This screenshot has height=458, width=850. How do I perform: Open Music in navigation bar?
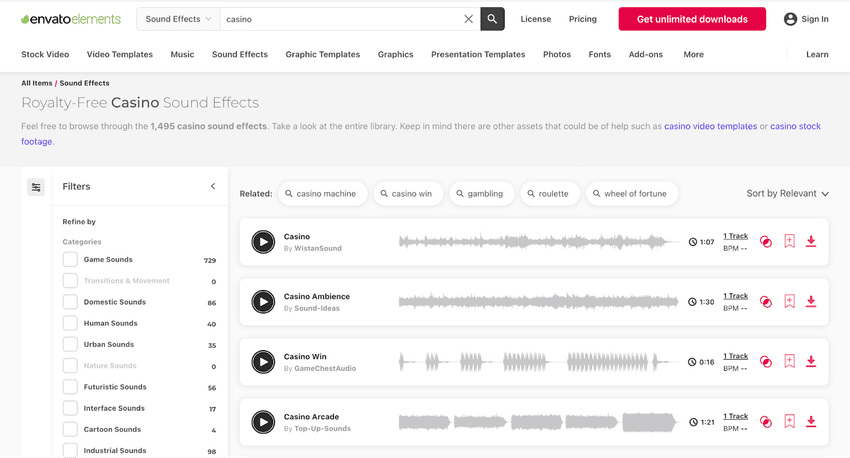(182, 54)
